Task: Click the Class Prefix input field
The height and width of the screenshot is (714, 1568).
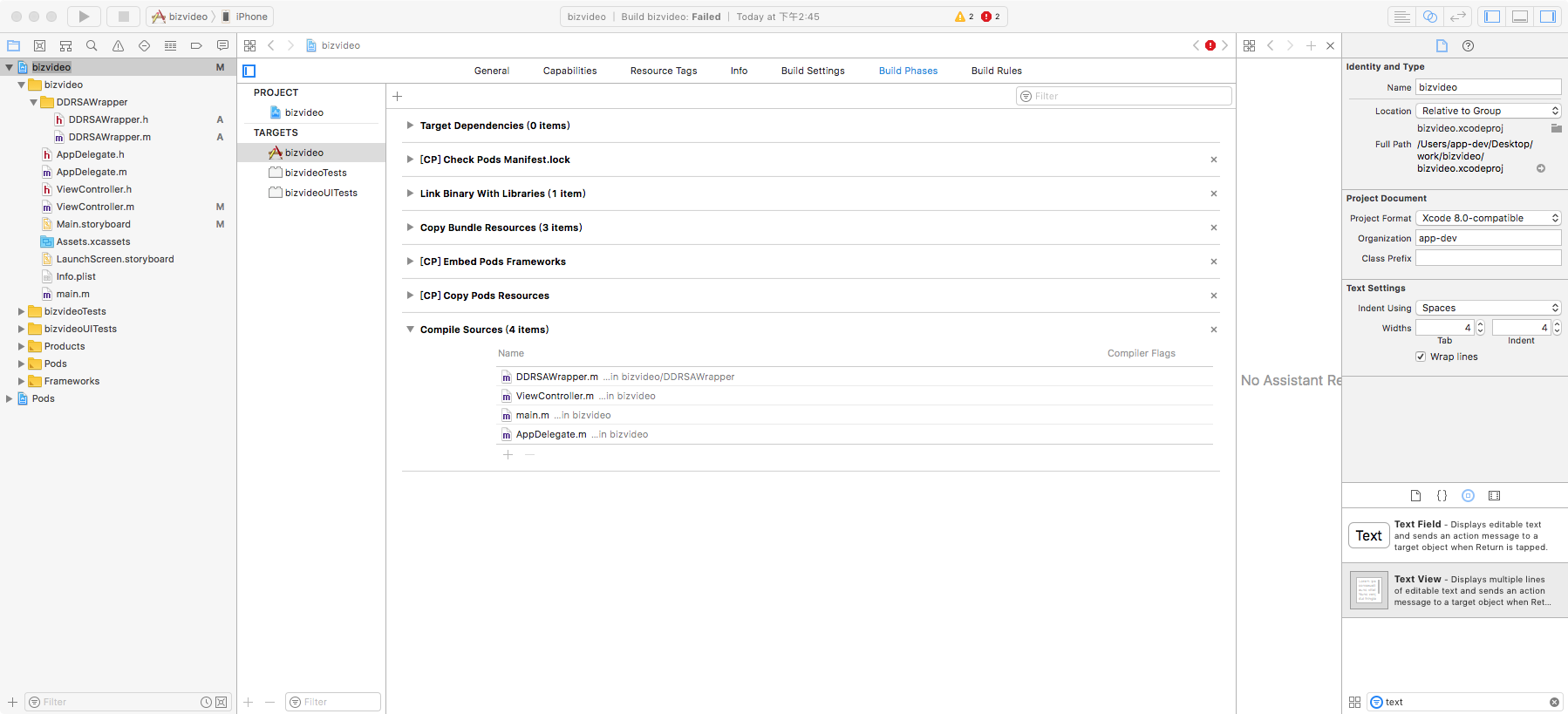Action: (x=1489, y=258)
